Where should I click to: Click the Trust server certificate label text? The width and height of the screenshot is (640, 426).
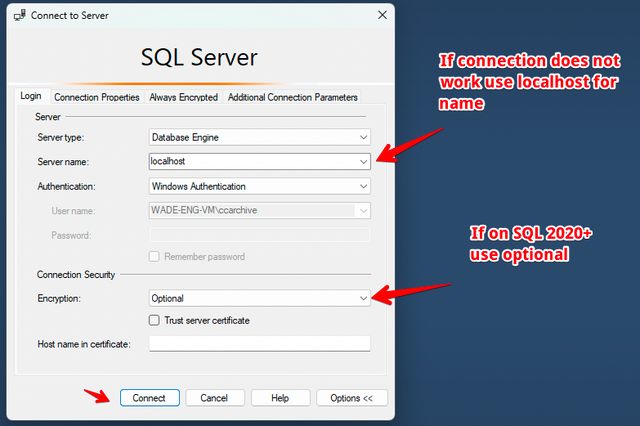pyautogui.click(x=207, y=321)
